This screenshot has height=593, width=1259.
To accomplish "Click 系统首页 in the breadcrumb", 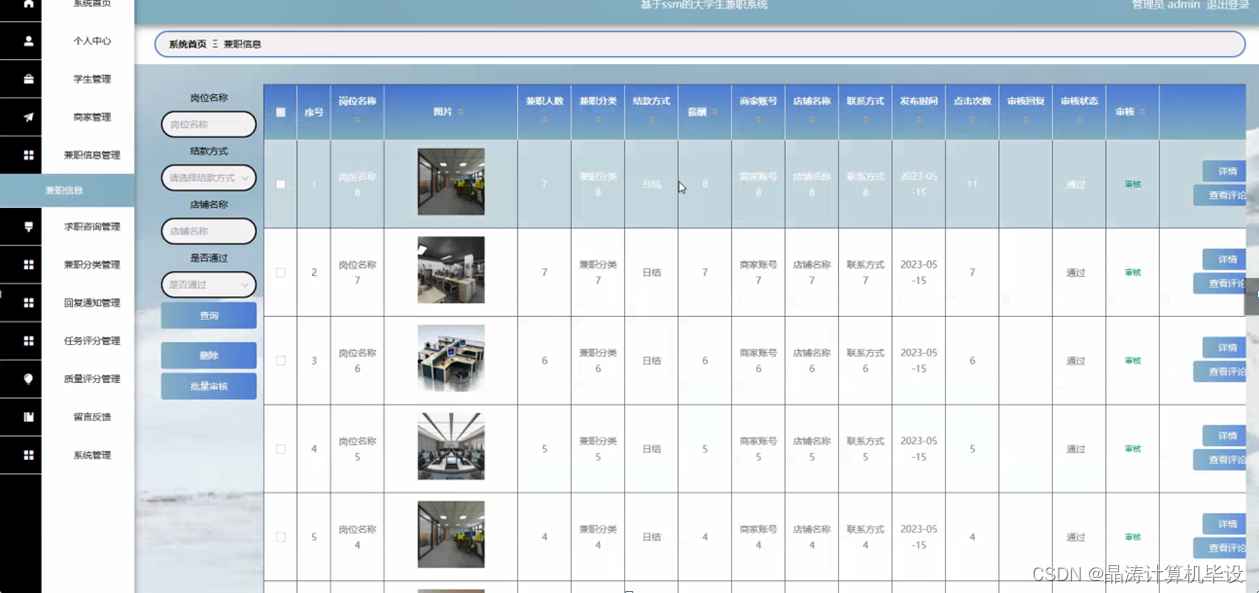I will pos(187,44).
